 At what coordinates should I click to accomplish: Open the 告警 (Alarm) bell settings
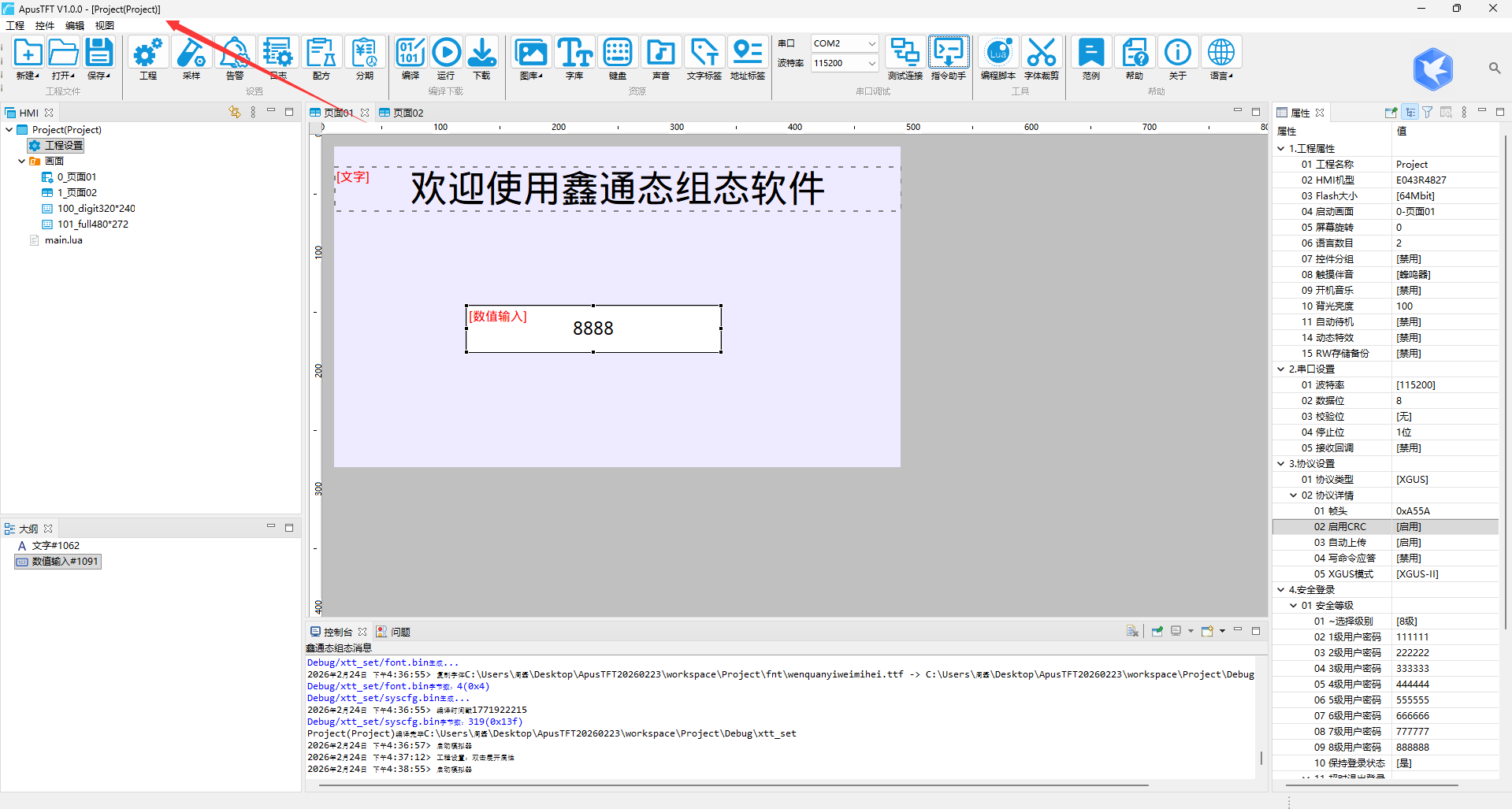pyautogui.click(x=235, y=54)
